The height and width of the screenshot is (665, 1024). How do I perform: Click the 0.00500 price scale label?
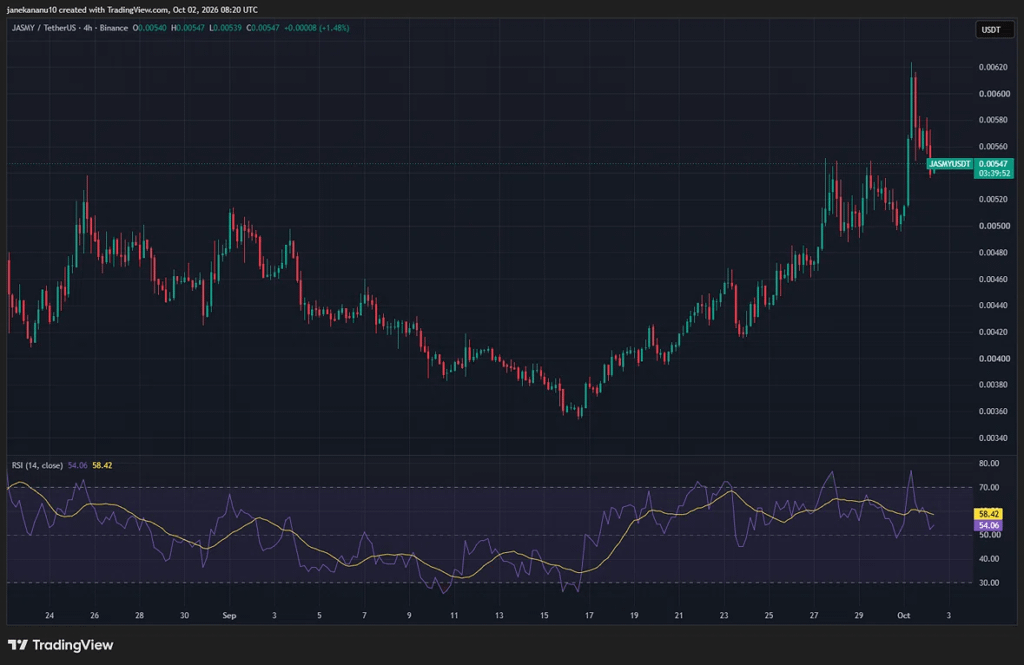click(994, 226)
